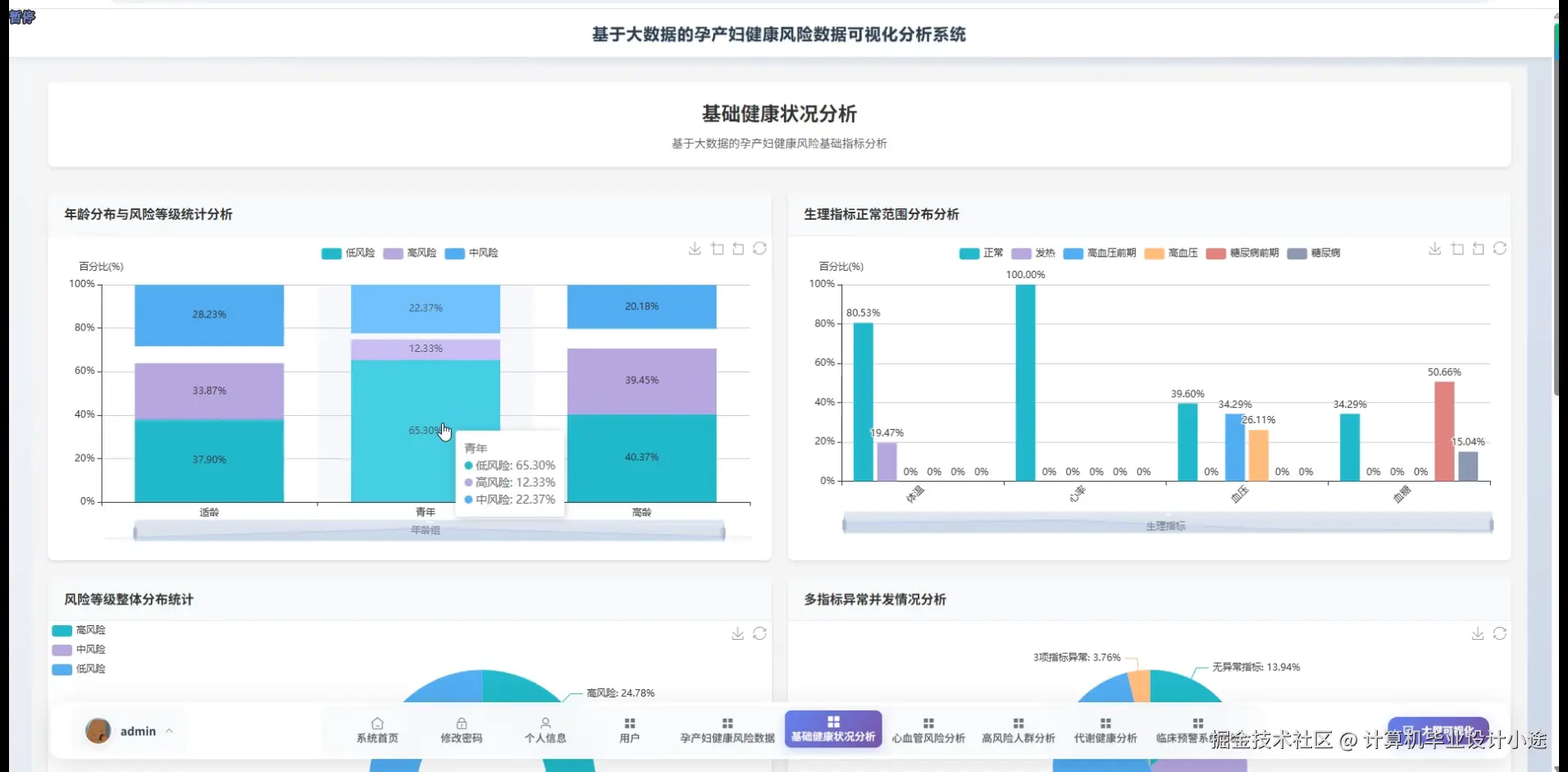The image size is (1568, 772).
Task: Click the 高风险: 24.78% pie label
Action: coord(620,693)
